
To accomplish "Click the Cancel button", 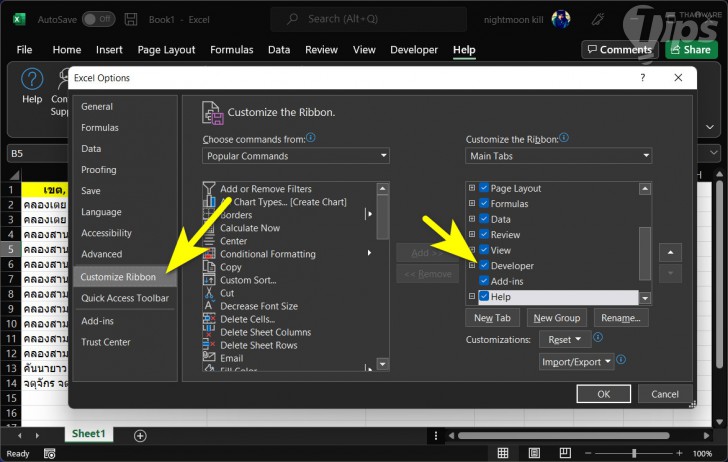I will 665,394.
